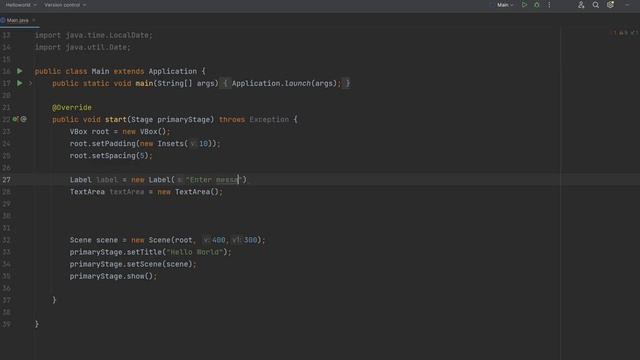The height and width of the screenshot is (360, 640).
Task: Click the text "root.setSpacing(5);"
Action: point(111,156)
